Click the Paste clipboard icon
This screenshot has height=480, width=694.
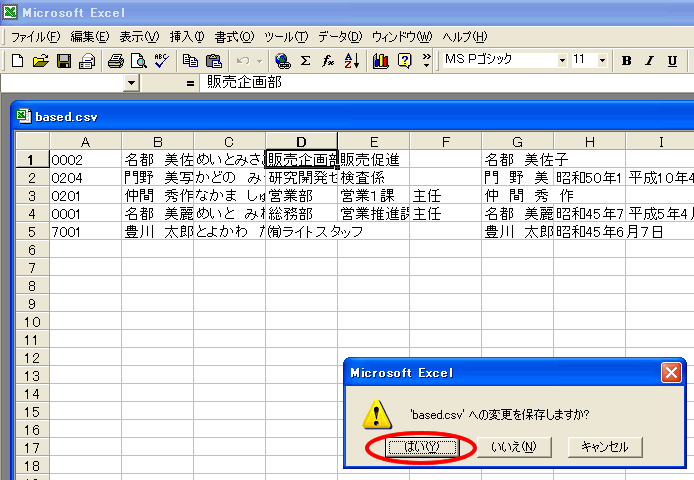214,61
